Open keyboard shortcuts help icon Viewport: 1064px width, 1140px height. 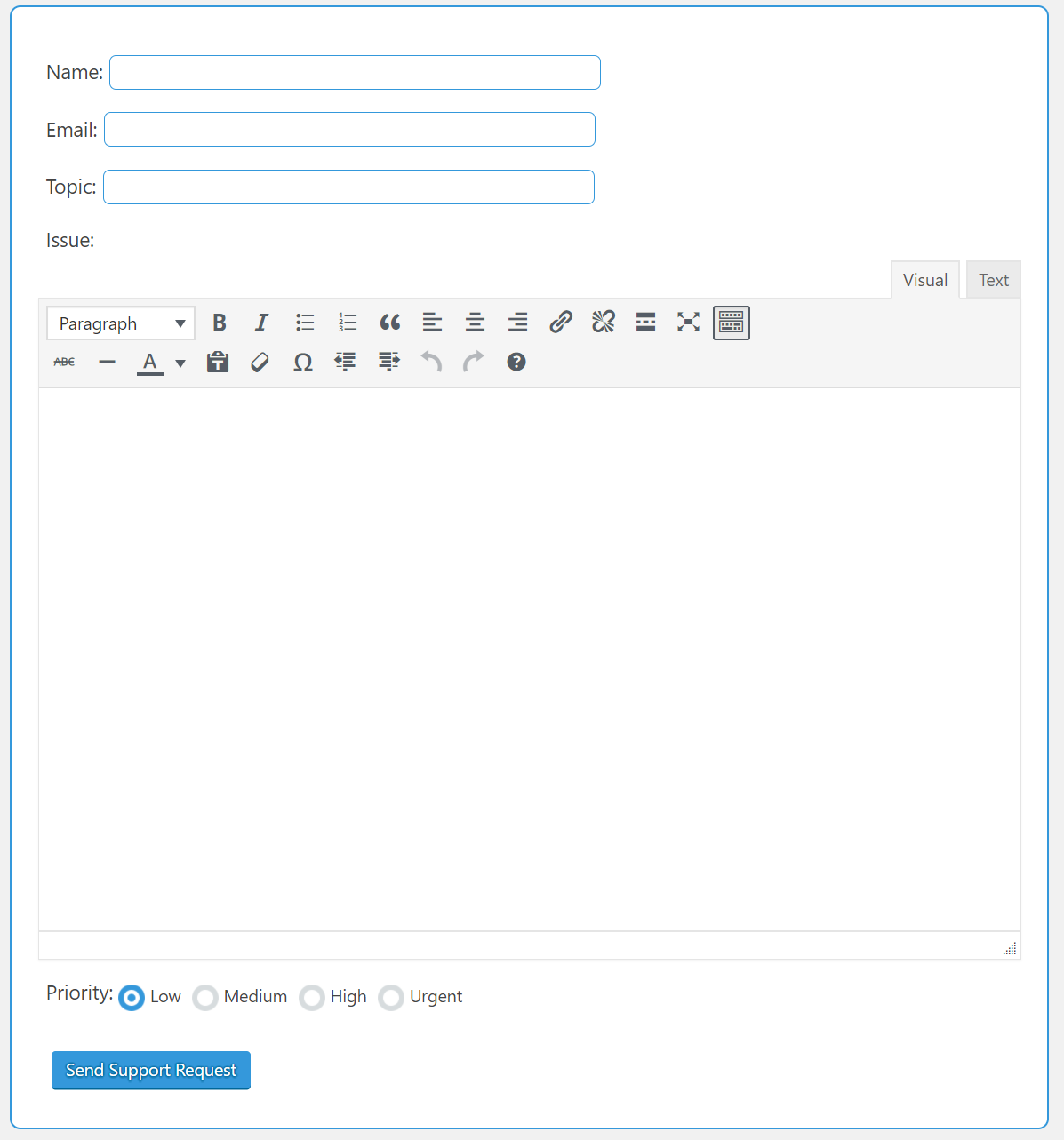pos(516,363)
